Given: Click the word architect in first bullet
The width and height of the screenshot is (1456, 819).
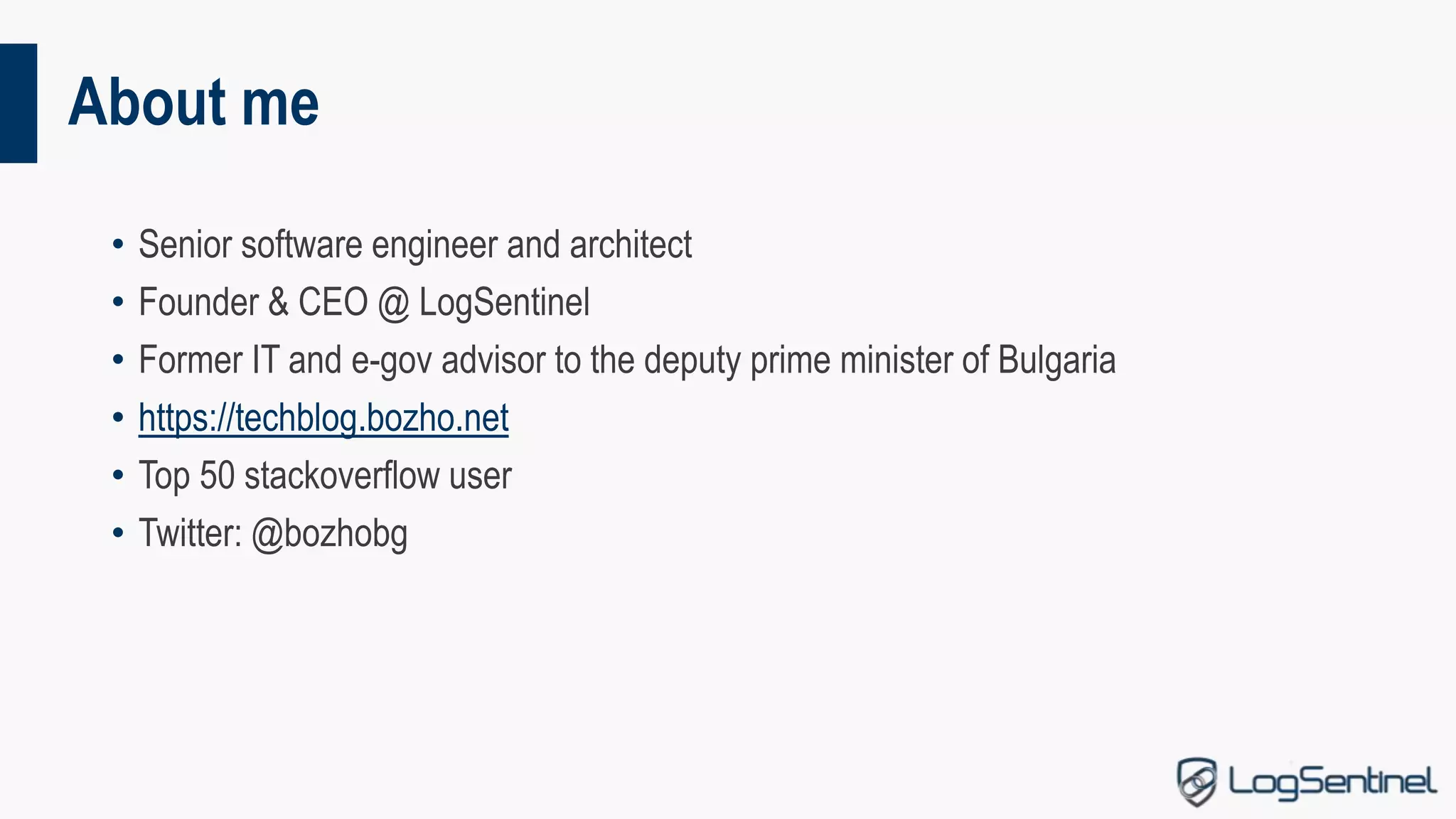Looking at the screenshot, I should pyautogui.click(x=631, y=245).
